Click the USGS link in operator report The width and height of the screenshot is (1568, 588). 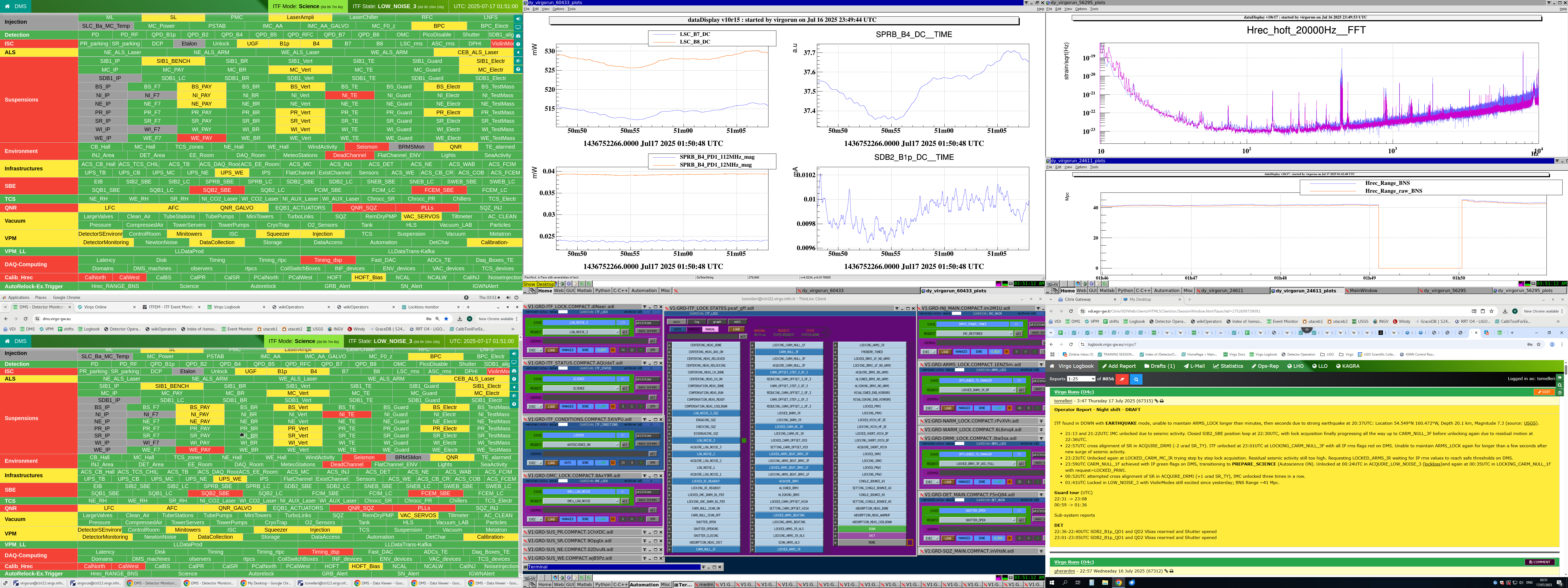[x=1530, y=424]
